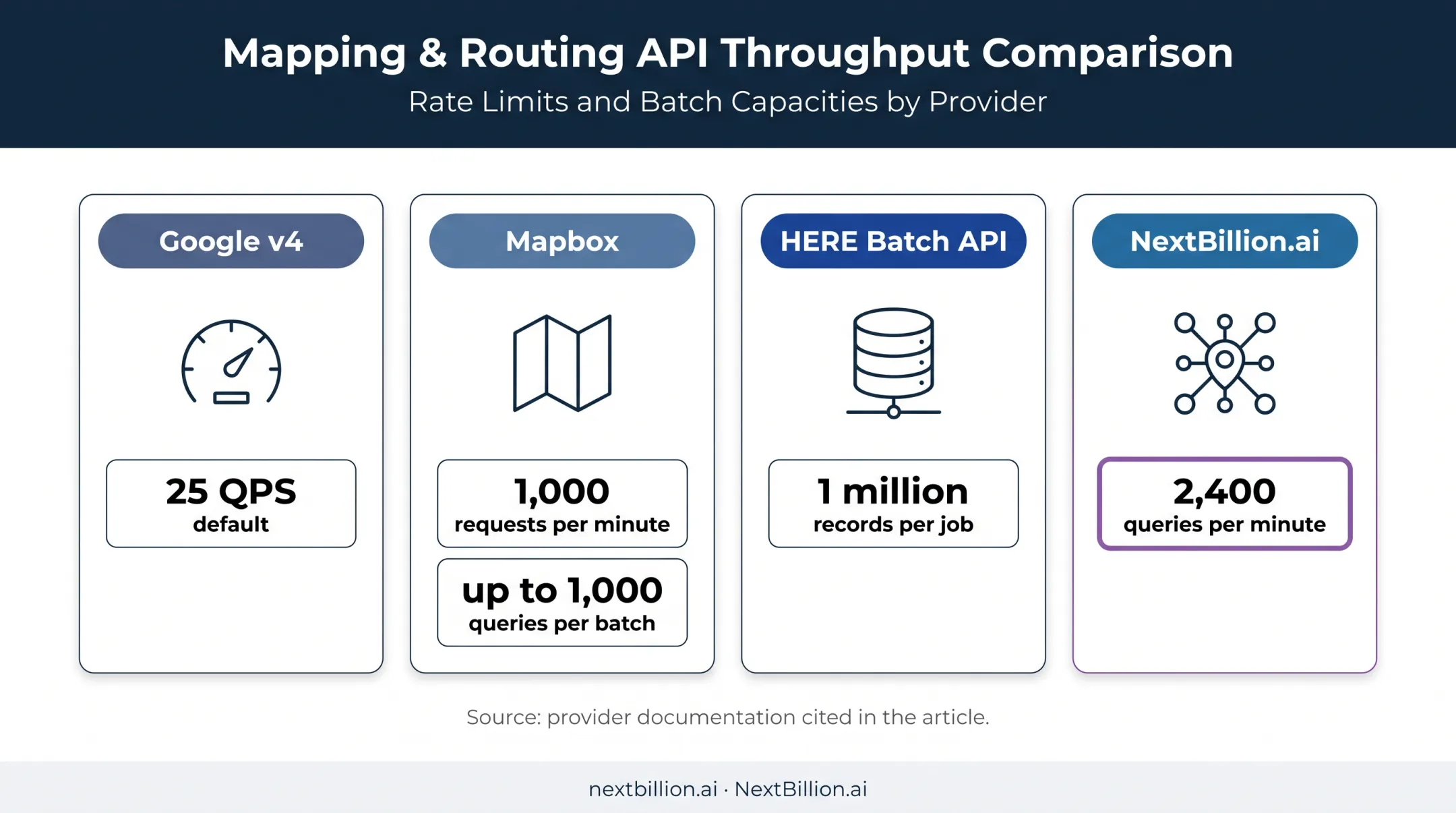Screen dimensions: 1456x813
Task: Click the location pin network icon under NextBillion.ai
Action: click(1225, 363)
